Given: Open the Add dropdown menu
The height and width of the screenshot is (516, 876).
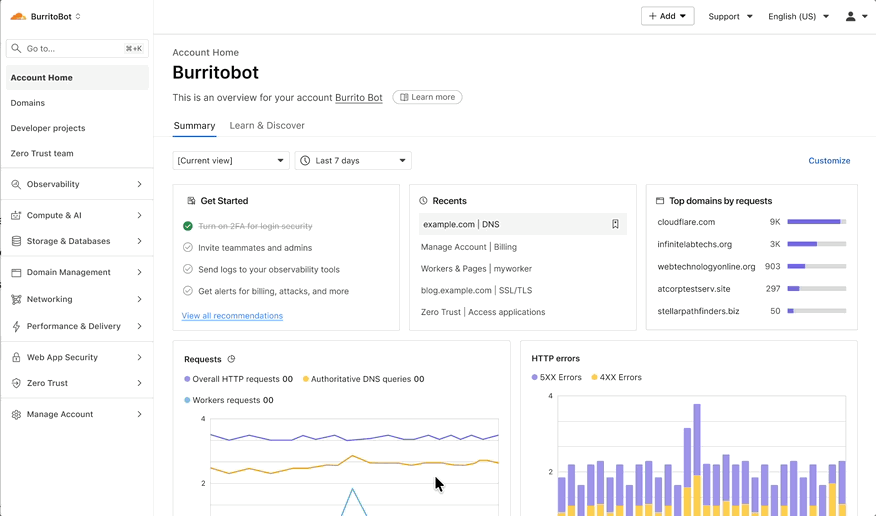Looking at the screenshot, I should tap(668, 16).
